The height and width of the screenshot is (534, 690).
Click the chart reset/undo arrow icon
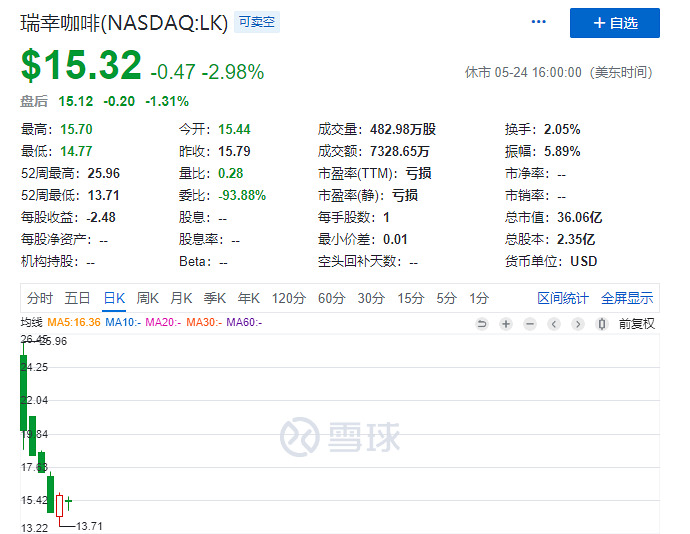pyautogui.click(x=482, y=324)
